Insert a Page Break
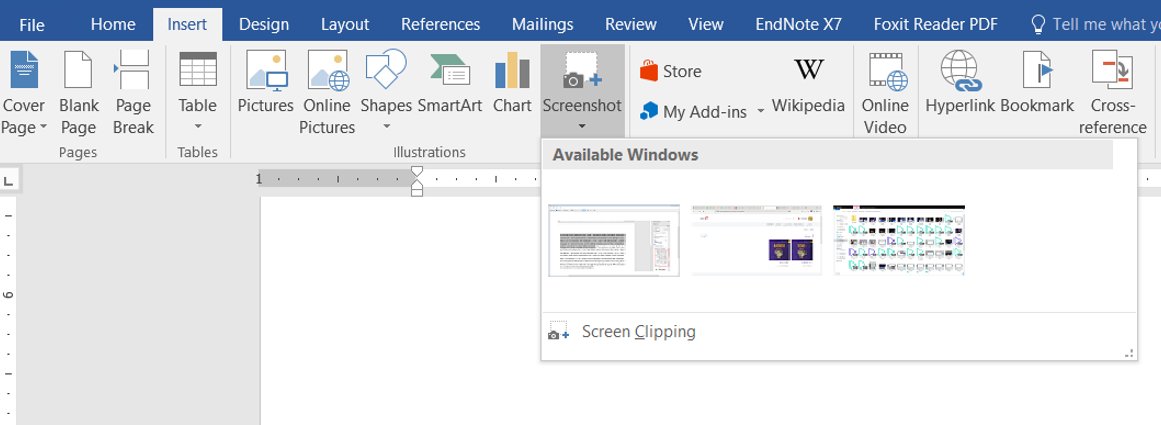1161x425 pixels. click(x=133, y=93)
